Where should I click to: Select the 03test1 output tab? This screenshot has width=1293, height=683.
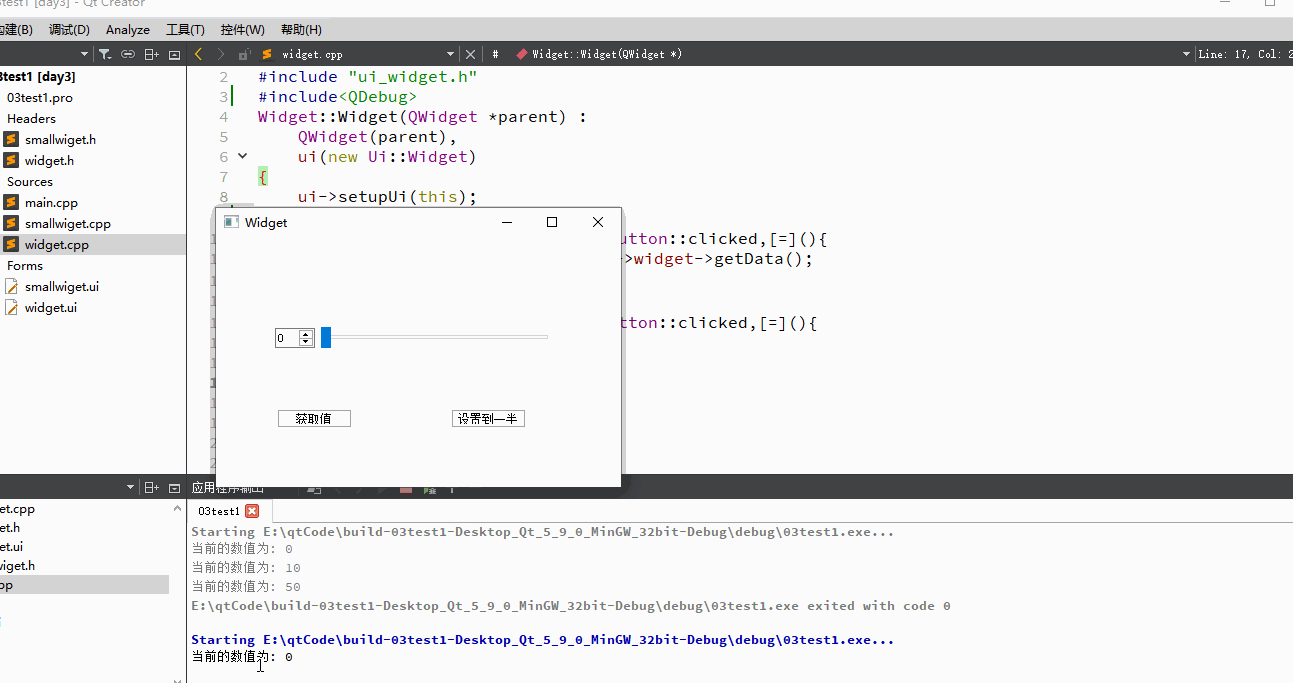(x=219, y=511)
